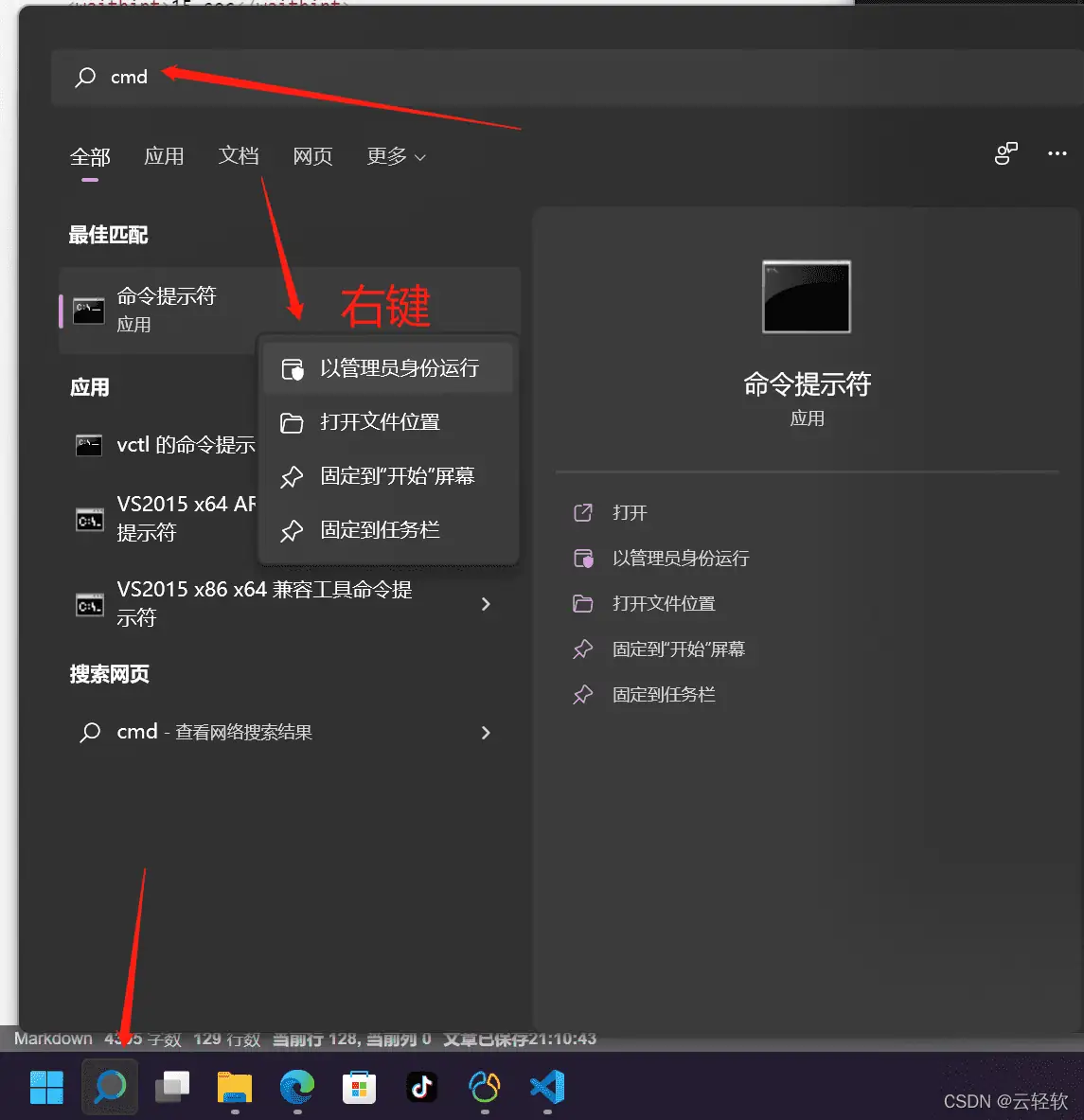Click the cmd search input field

[568, 77]
